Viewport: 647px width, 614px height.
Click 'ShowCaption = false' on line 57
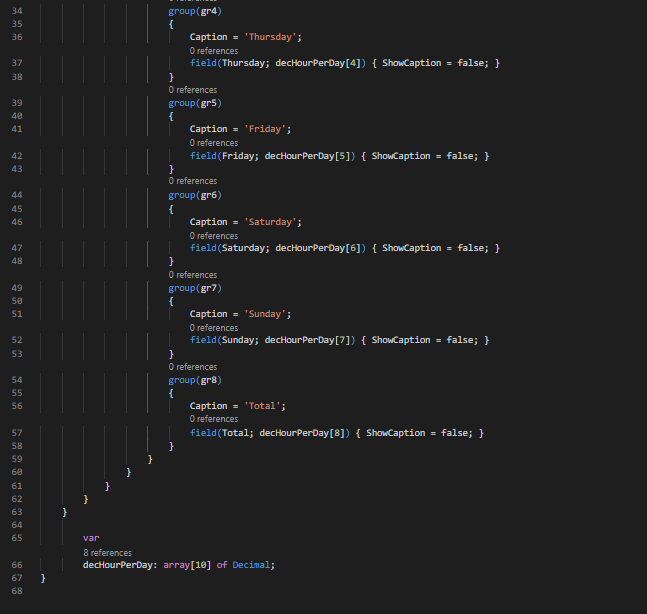(419, 433)
